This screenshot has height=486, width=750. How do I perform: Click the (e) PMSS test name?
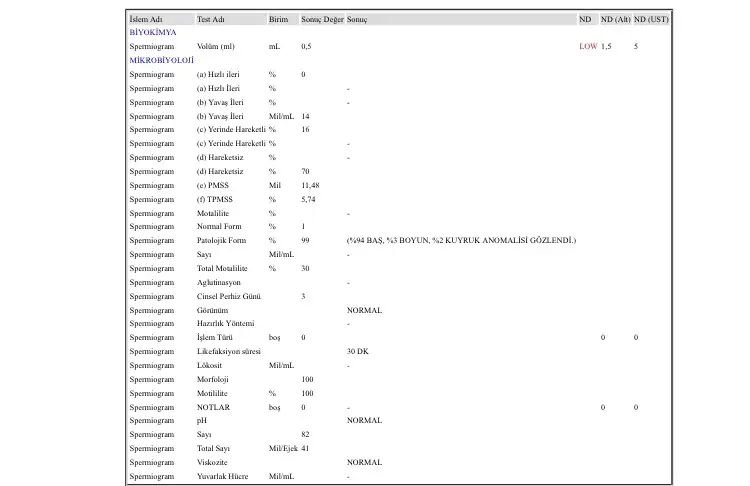pos(215,186)
